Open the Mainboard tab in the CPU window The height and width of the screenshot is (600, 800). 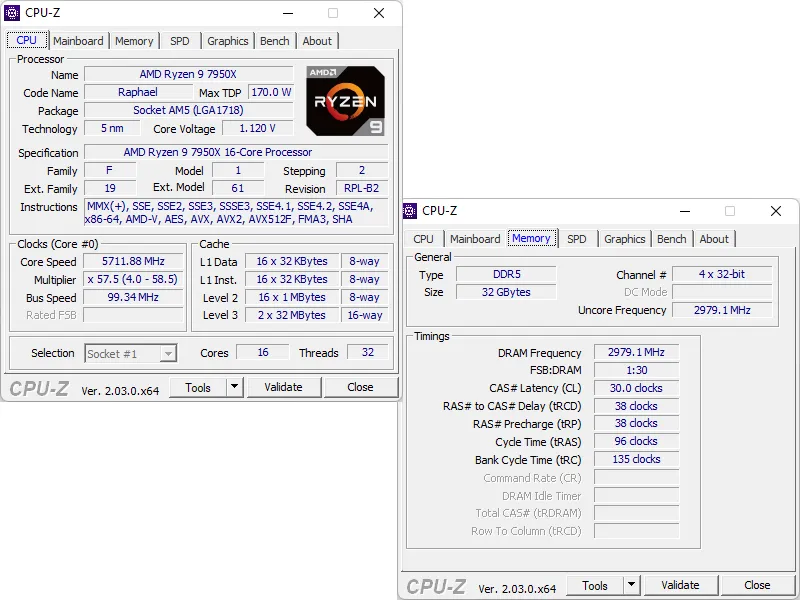coord(78,41)
